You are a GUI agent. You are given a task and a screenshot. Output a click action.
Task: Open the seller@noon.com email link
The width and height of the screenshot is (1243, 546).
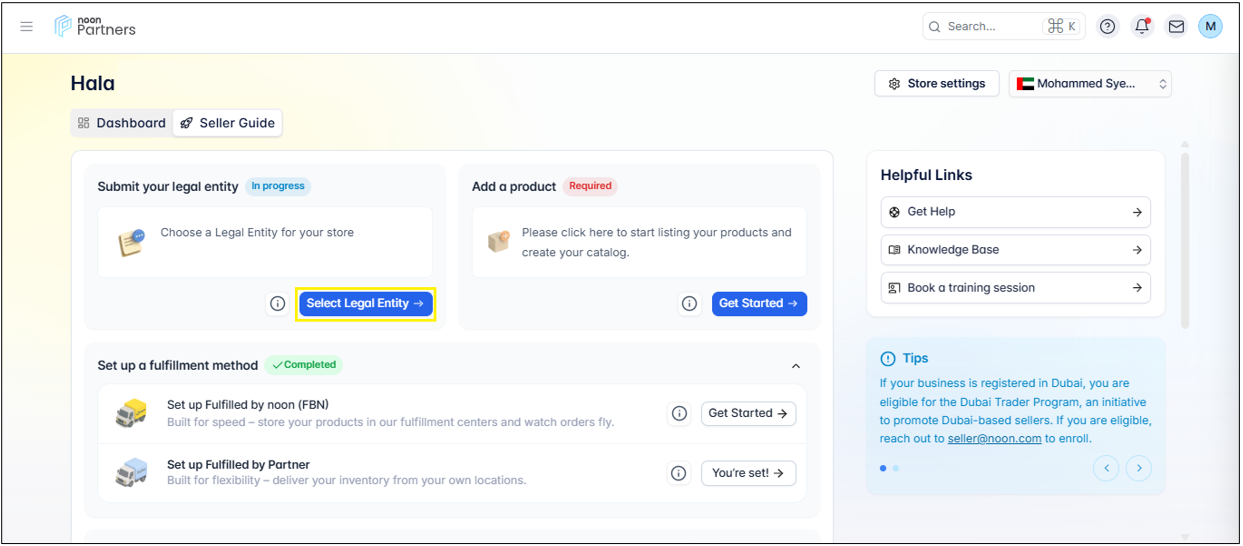point(994,439)
